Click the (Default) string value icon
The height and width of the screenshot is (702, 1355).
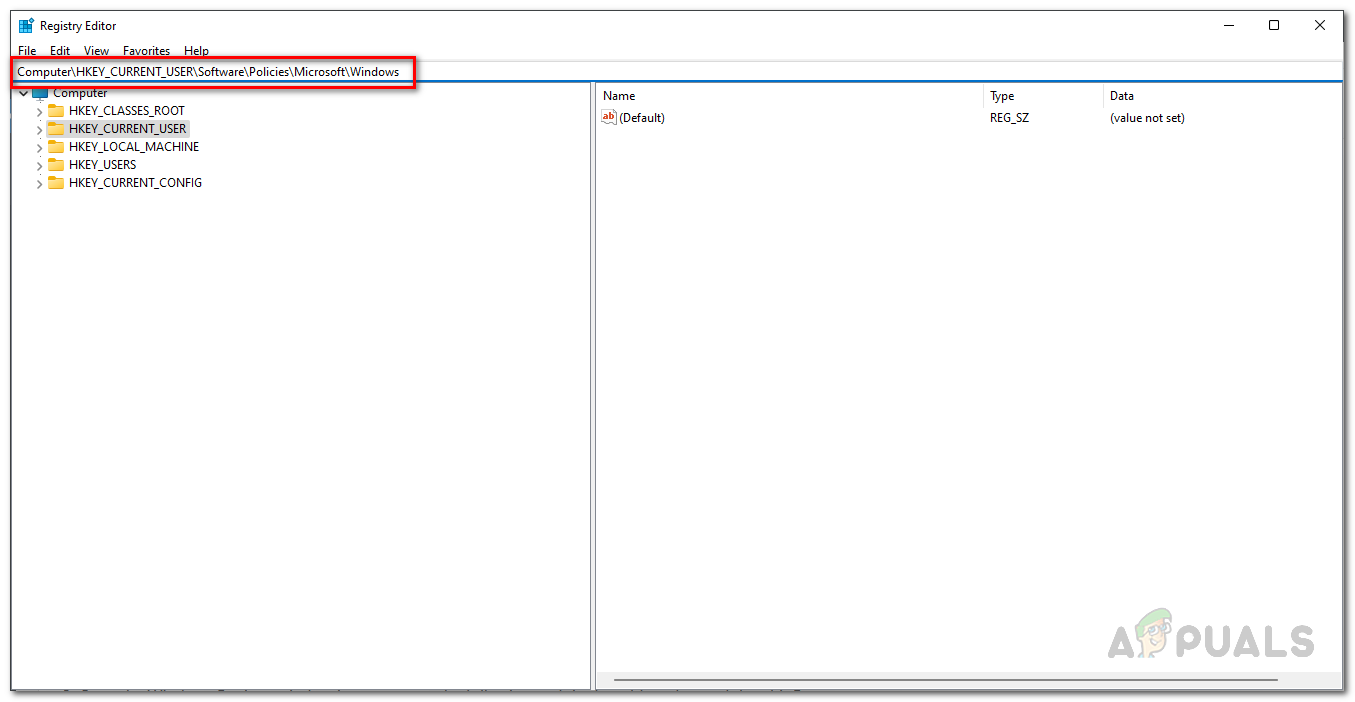pos(608,118)
